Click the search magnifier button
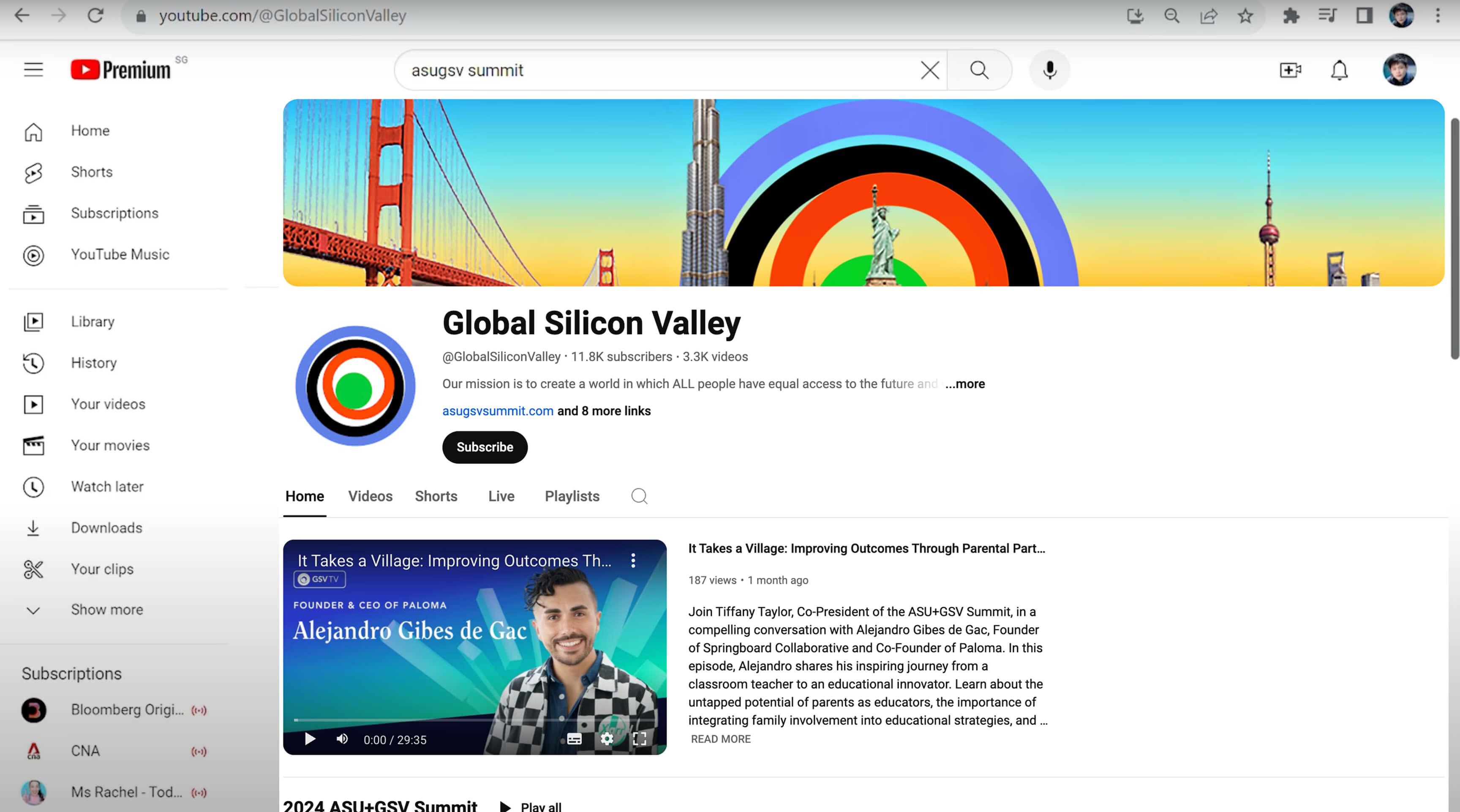This screenshot has width=1460, height=812. pos(979,70)
